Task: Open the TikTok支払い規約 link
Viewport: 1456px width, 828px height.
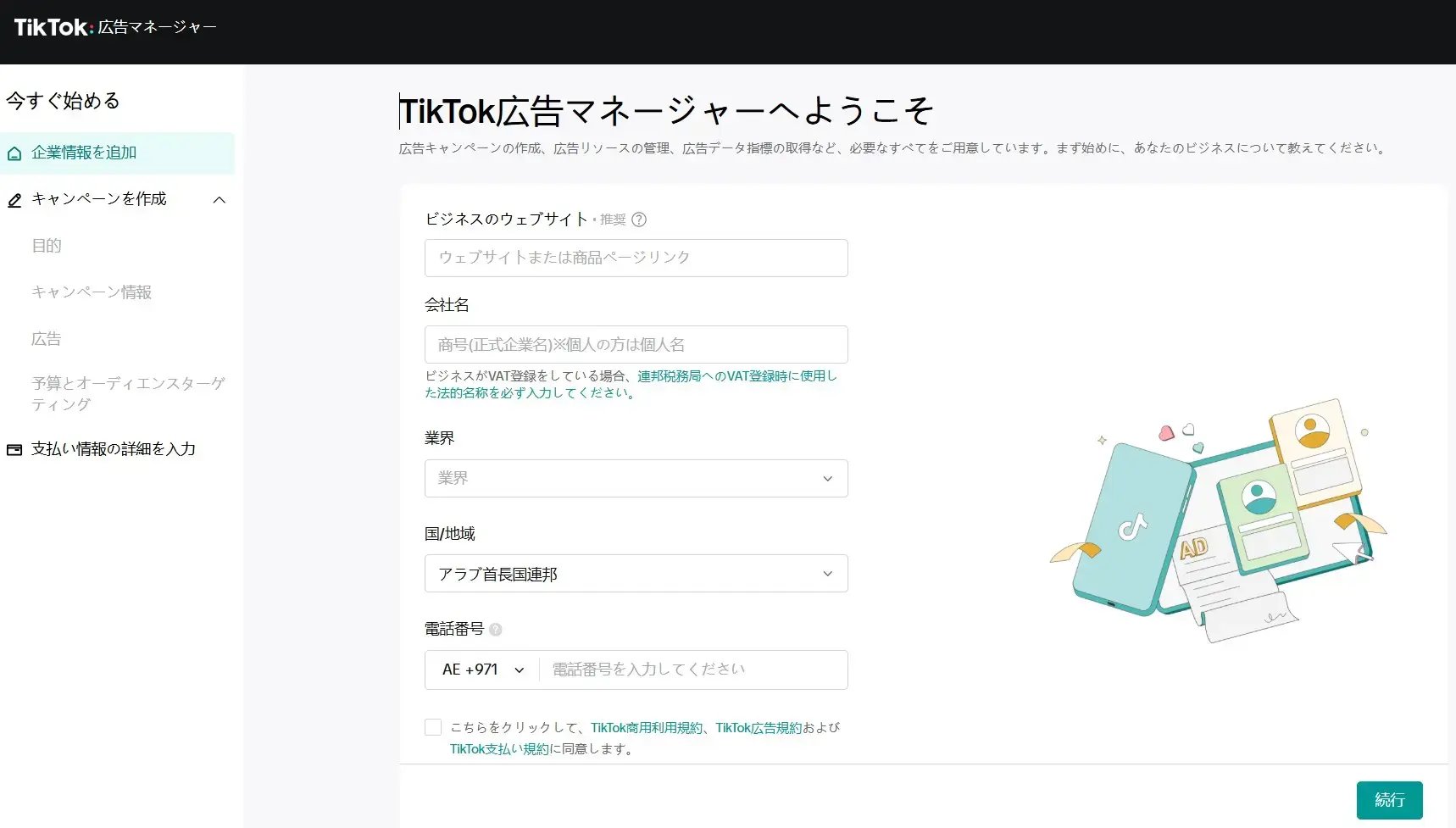Action: point(499,749)
